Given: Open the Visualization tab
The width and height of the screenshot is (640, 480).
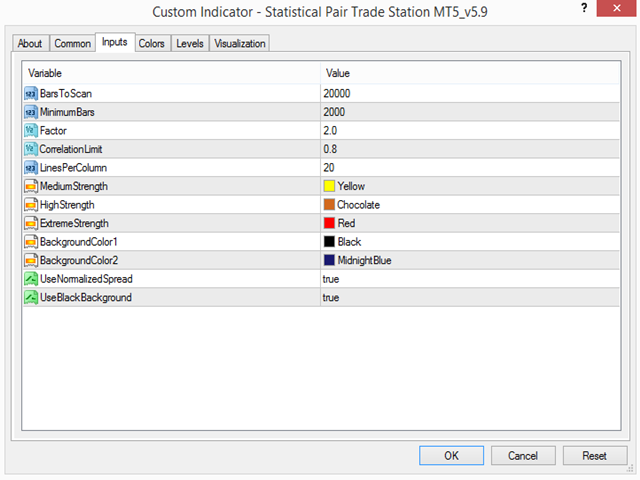Looking at the screenshot, I should coord(240,44).
